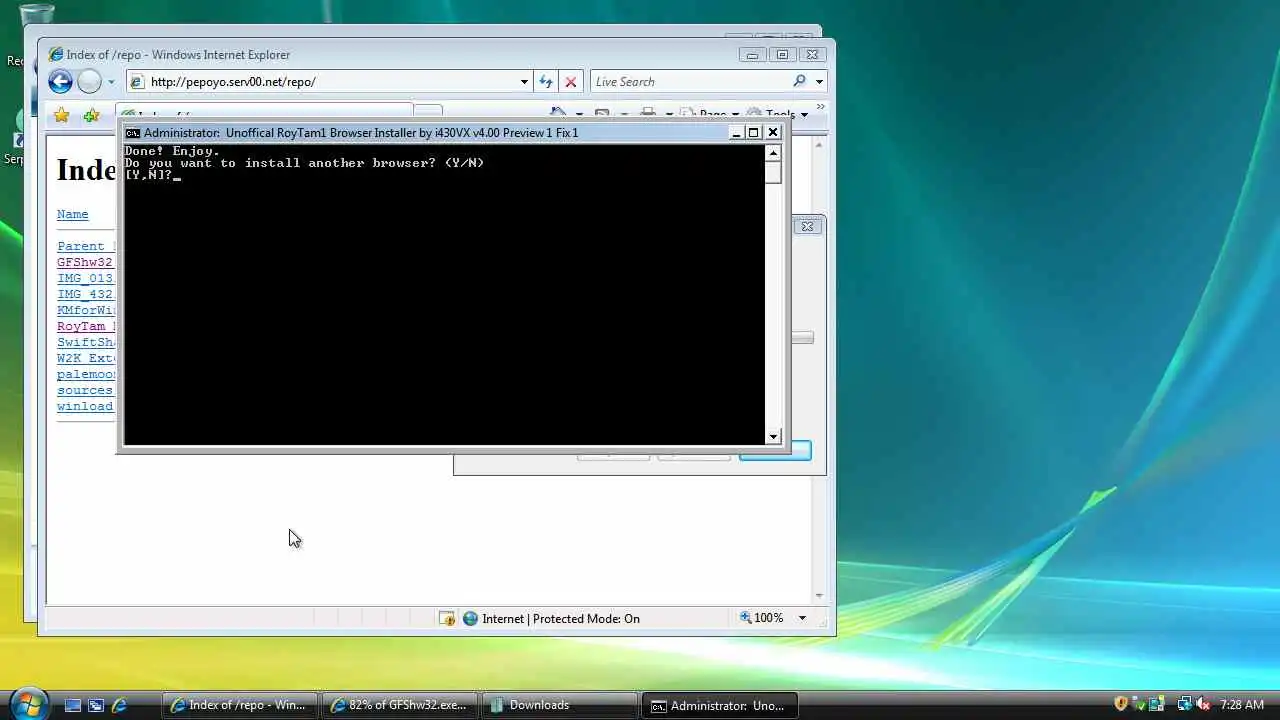Open the RoyTam link in listing
The image size is (1280, 720).
pyautogui.click(x=86, y=326)
